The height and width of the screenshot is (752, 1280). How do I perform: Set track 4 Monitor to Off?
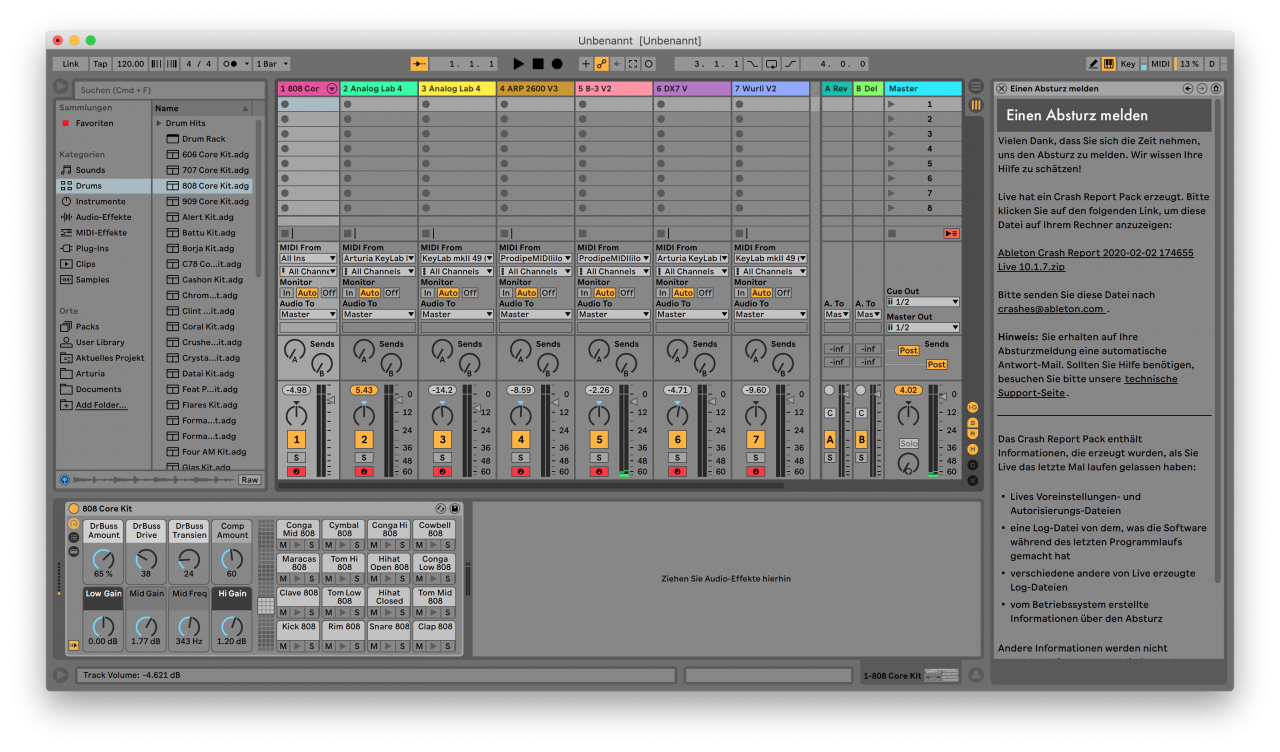[548, 293]
